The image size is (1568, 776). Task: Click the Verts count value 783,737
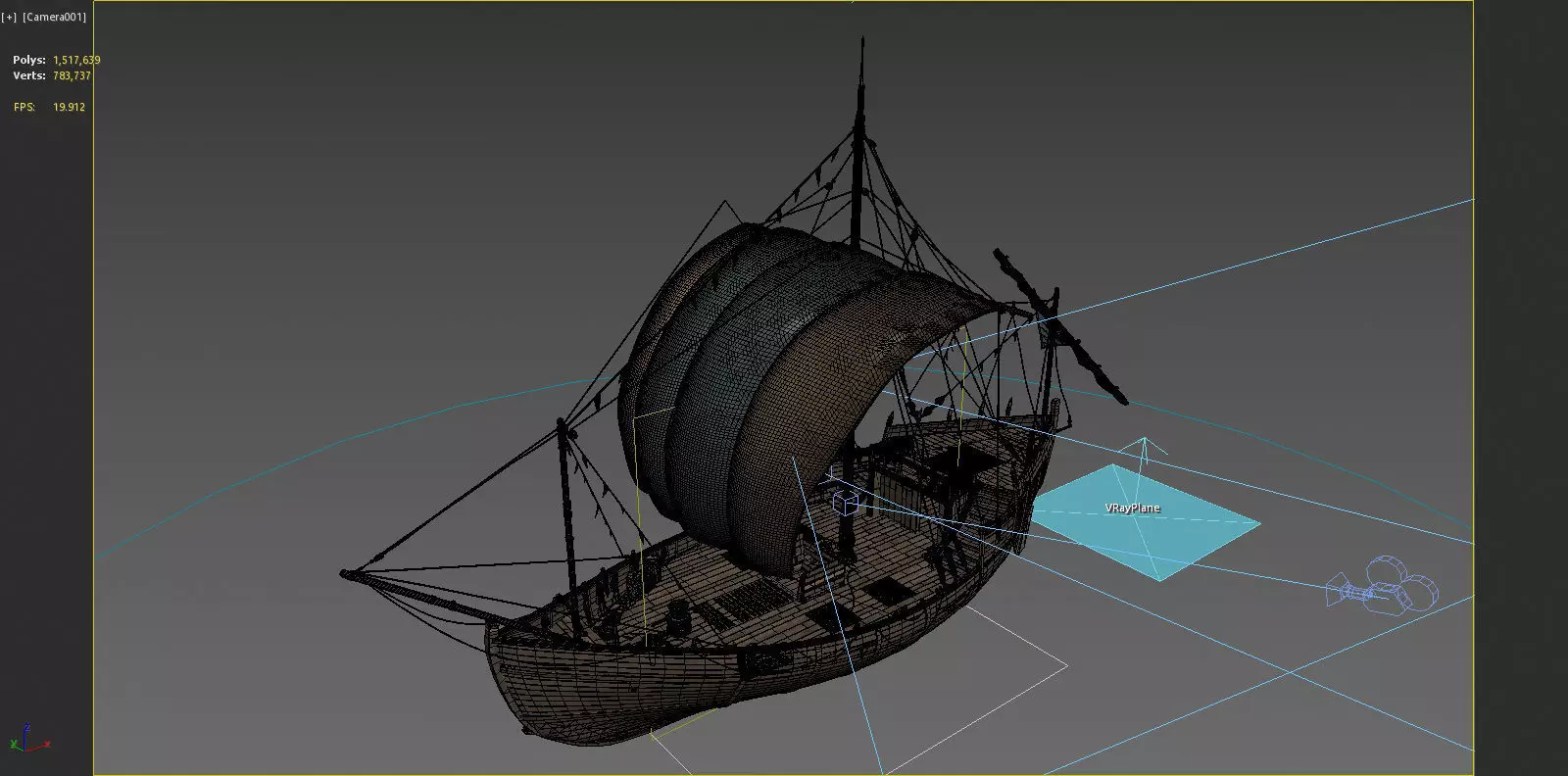point(72,75)
